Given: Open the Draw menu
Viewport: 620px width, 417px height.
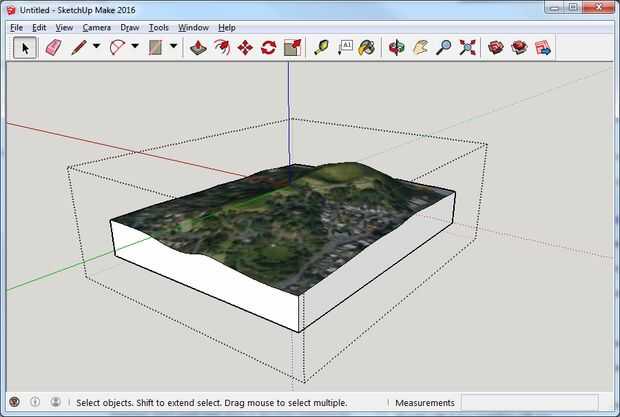Looking at the screenshot, I should coord(130,28).
